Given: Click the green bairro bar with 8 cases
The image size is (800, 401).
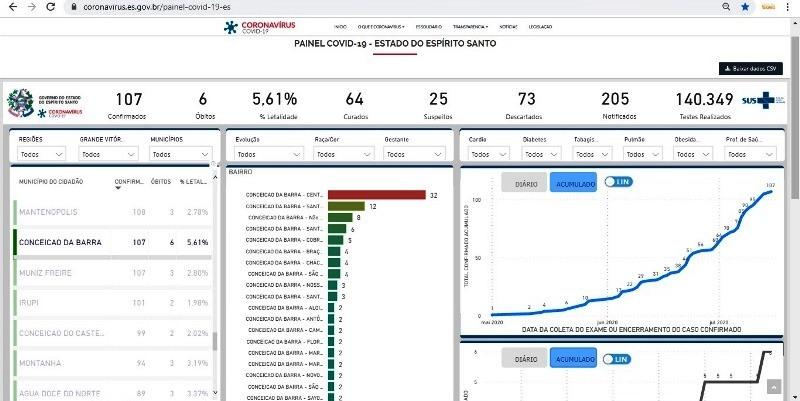Looking at the screenshot, I should (340, 217).
